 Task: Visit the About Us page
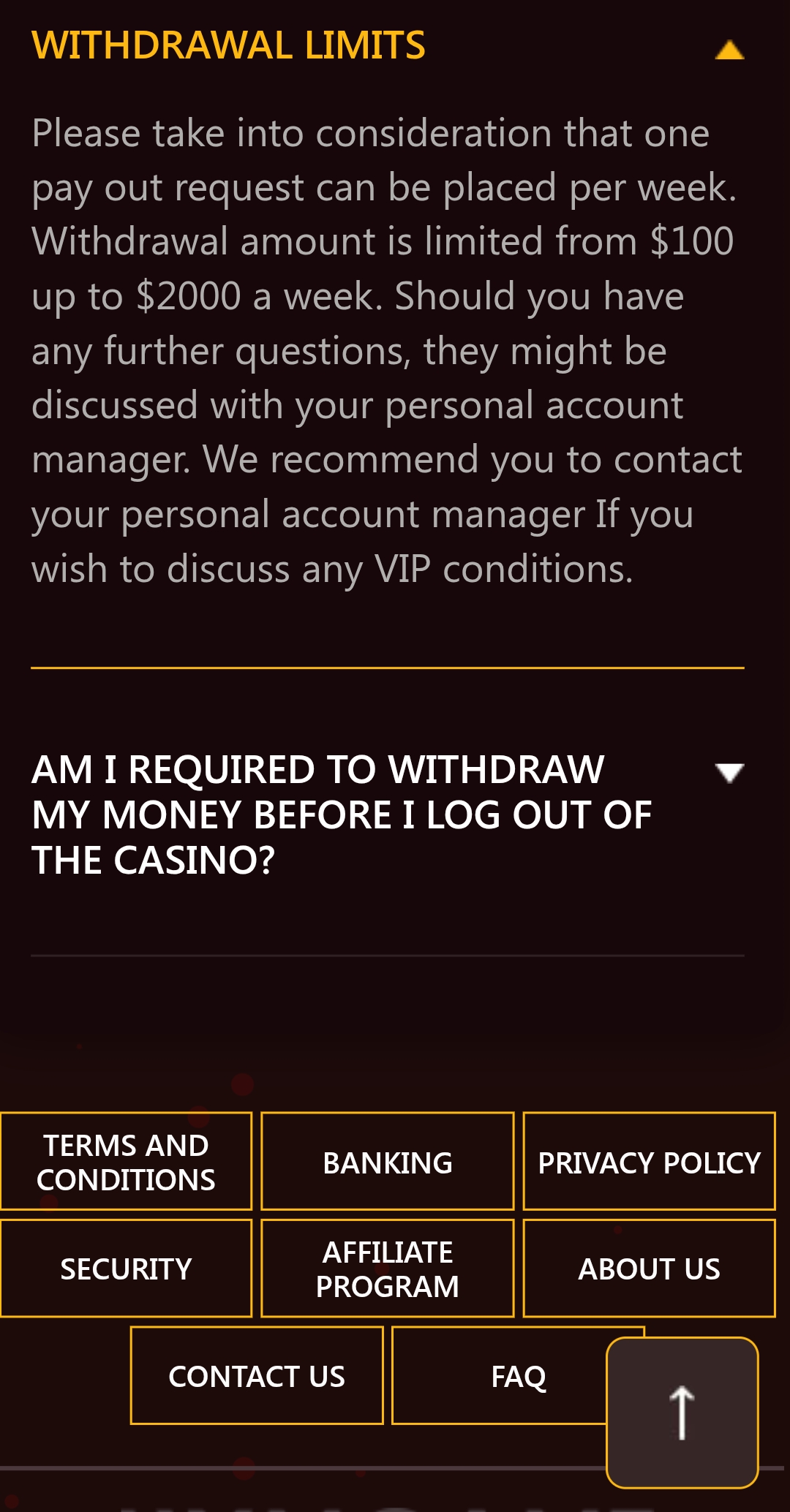coord(649,1269)
